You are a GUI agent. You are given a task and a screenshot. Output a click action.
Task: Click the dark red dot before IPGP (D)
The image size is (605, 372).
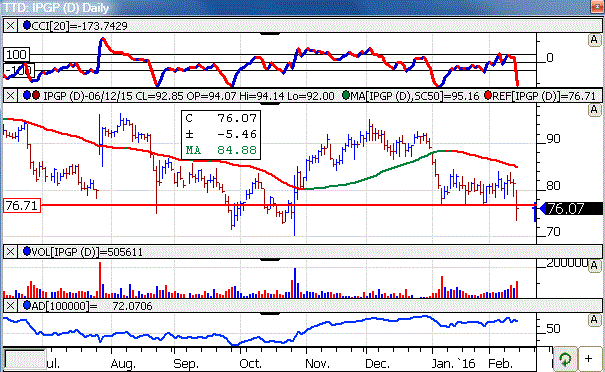pos(36,95)
